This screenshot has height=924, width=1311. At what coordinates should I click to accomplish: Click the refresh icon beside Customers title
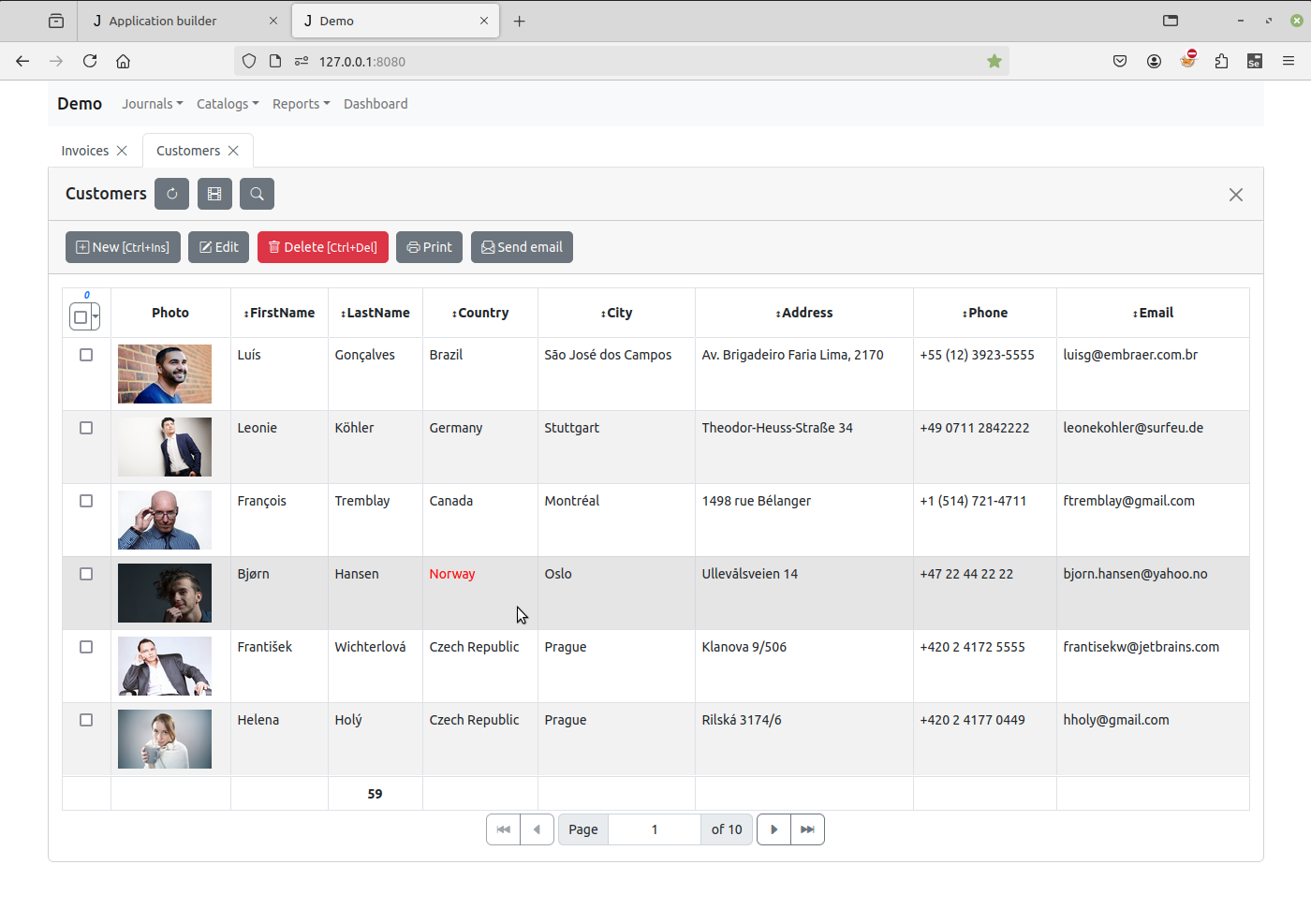tap(171, 194)
